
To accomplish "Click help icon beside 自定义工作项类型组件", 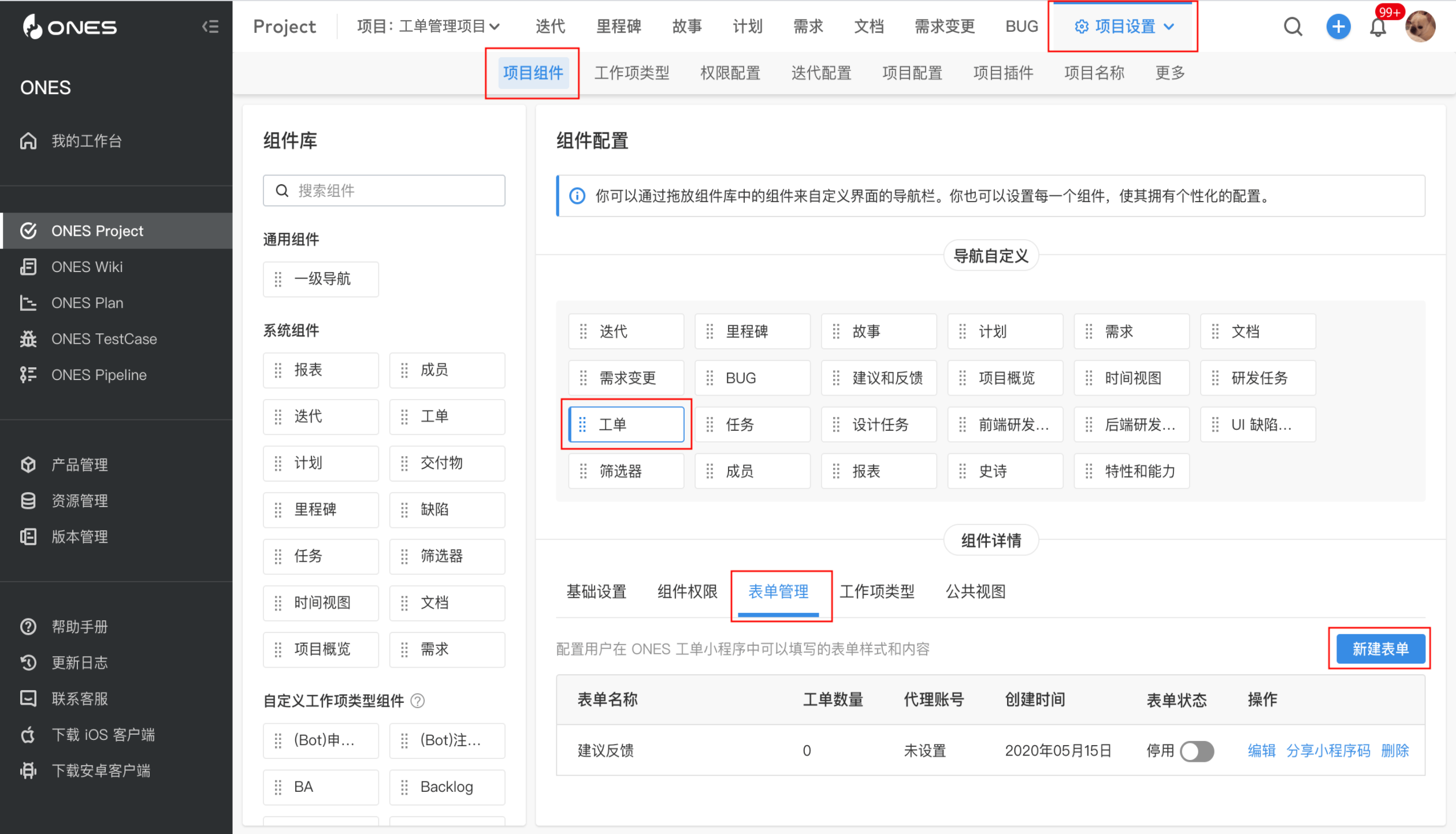I will pos(417,701).
